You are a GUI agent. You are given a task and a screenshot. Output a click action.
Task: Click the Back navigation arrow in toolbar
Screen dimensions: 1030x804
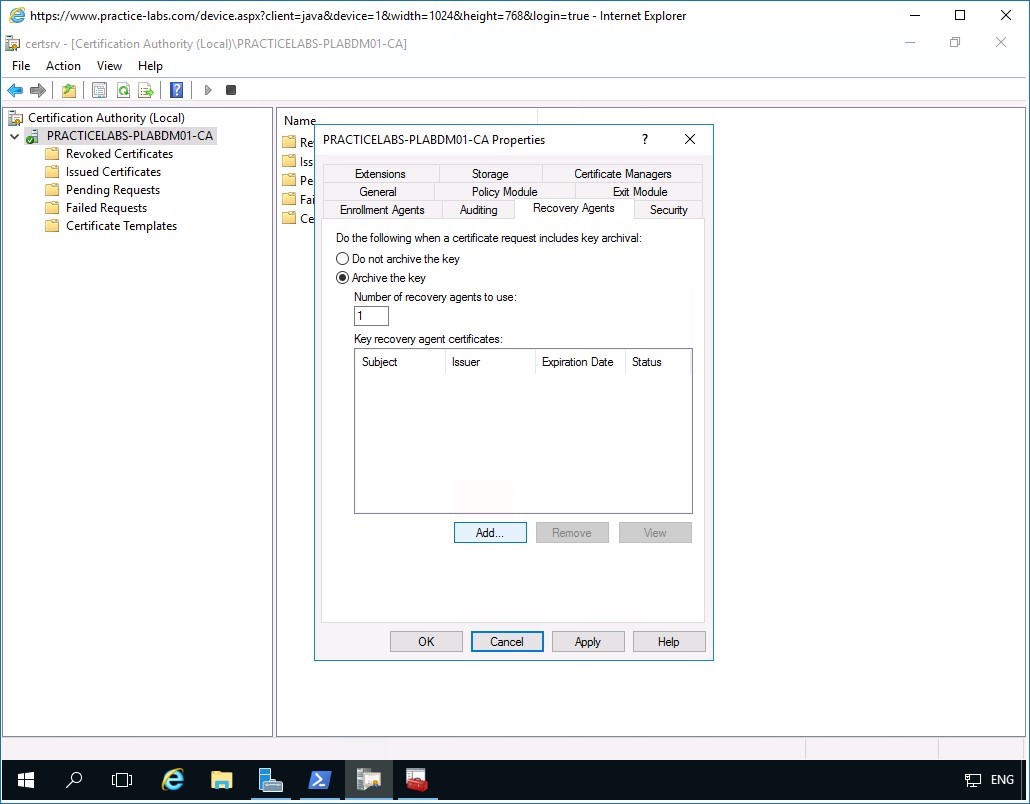tap(14, 90)
